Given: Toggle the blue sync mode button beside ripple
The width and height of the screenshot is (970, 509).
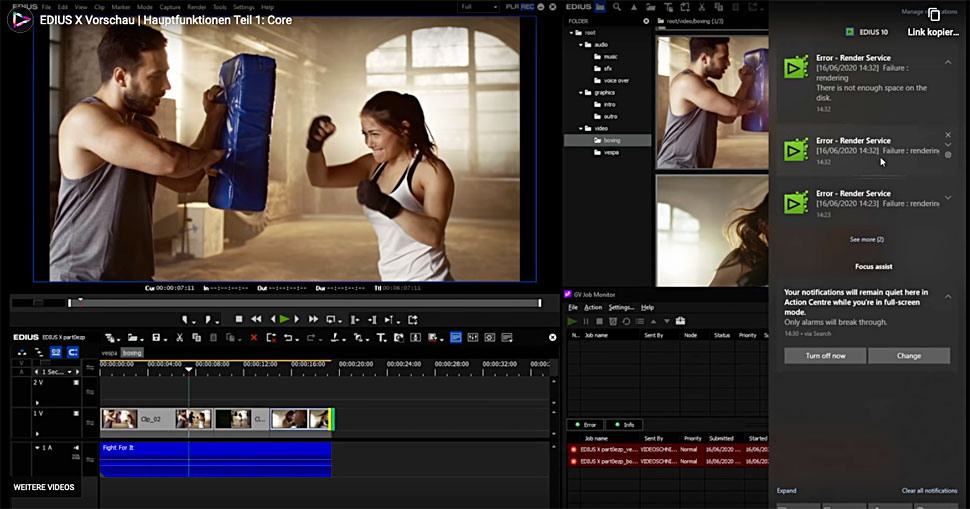Looking at the screenshot, I should click(x=72, y=352).
